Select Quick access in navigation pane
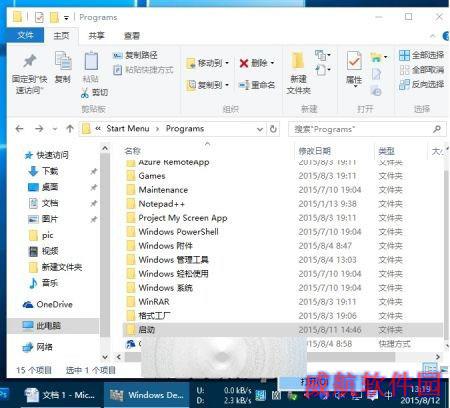450x408 pixels. [x=47, y=155]
